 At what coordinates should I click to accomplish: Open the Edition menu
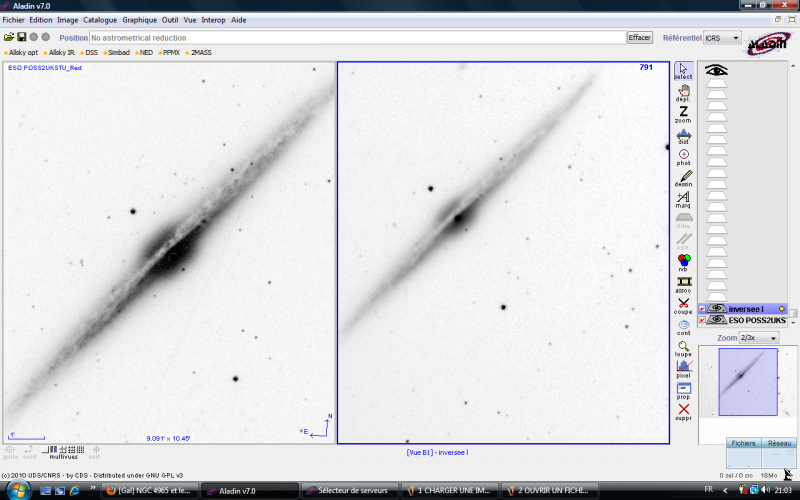[x=41, y=20]
